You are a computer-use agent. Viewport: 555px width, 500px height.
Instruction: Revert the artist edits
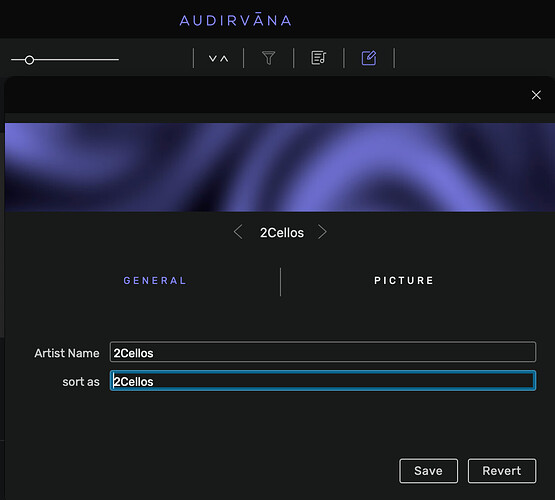502,471
